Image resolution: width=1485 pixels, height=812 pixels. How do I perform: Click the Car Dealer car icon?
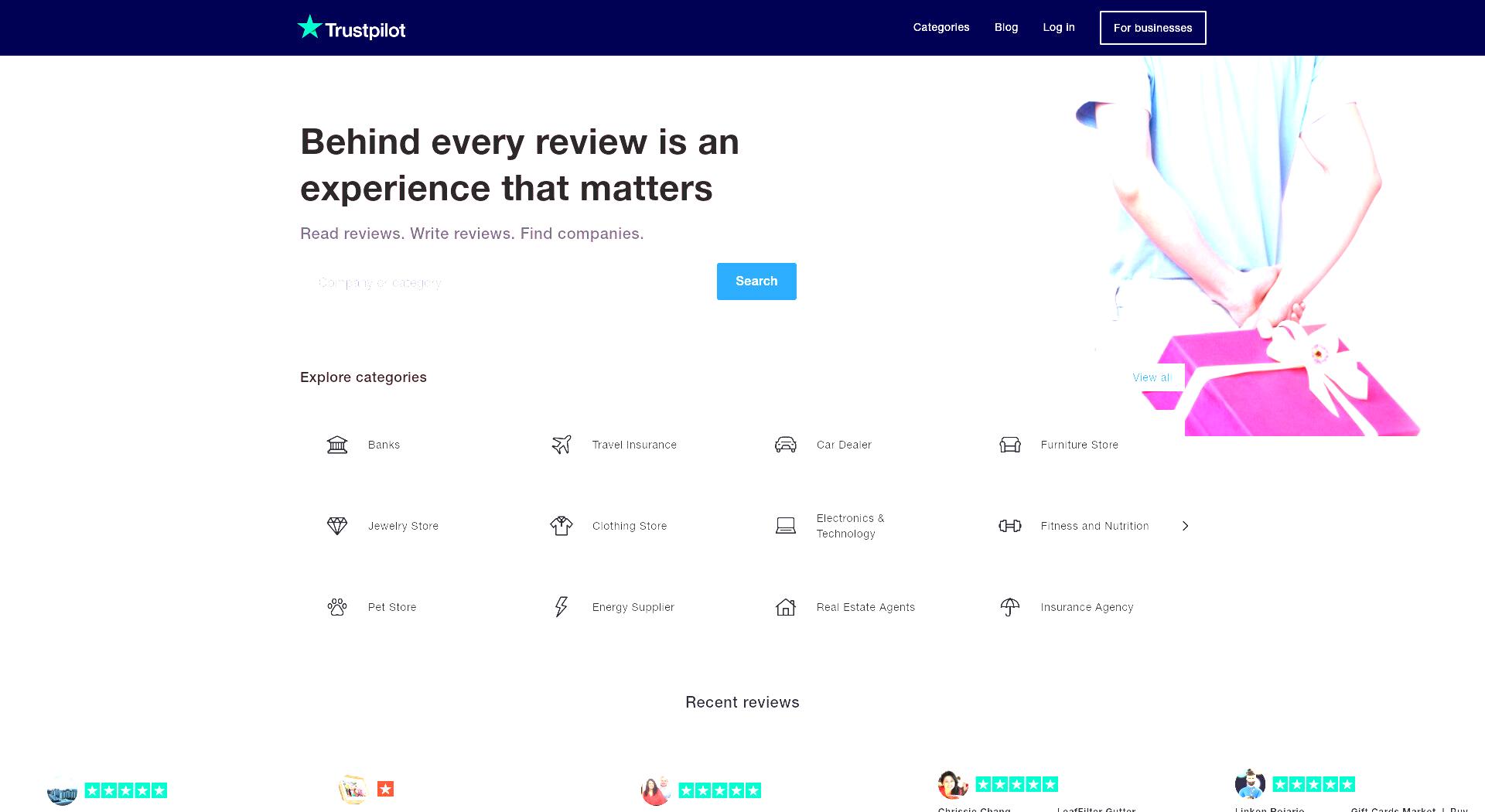(x=786, y=445)
